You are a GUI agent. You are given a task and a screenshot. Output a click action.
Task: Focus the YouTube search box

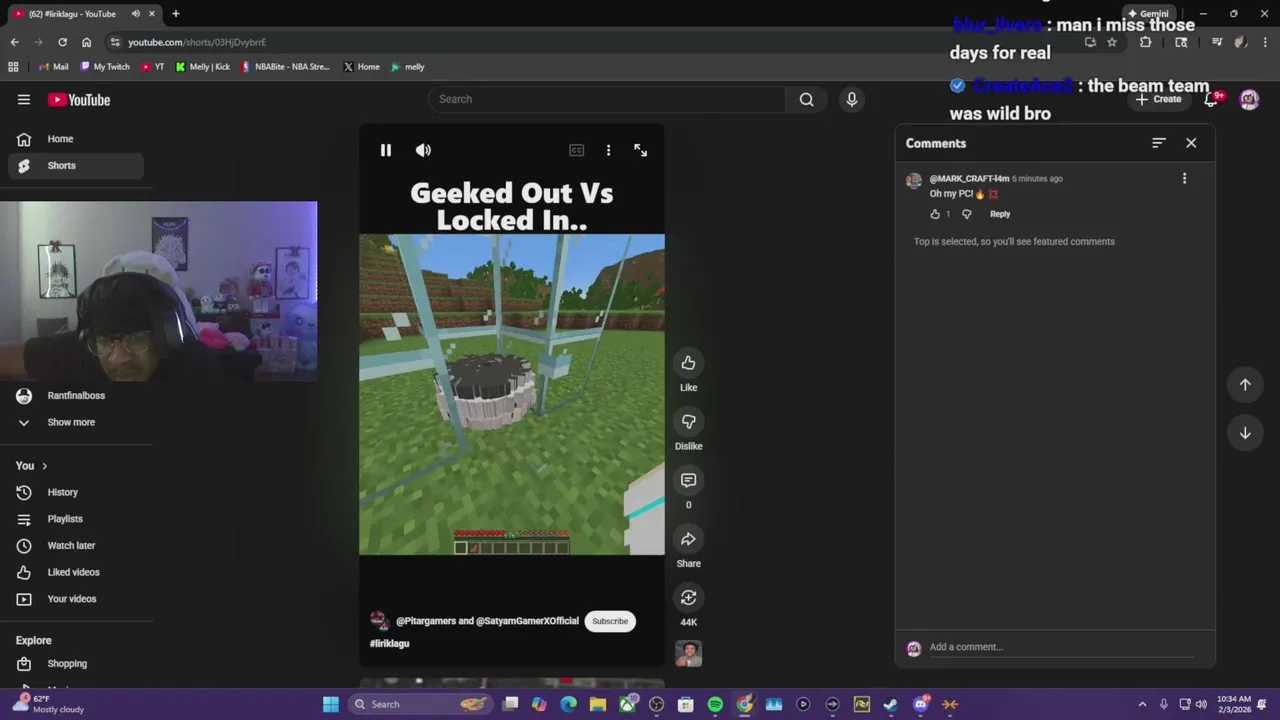tap(608, 99)
